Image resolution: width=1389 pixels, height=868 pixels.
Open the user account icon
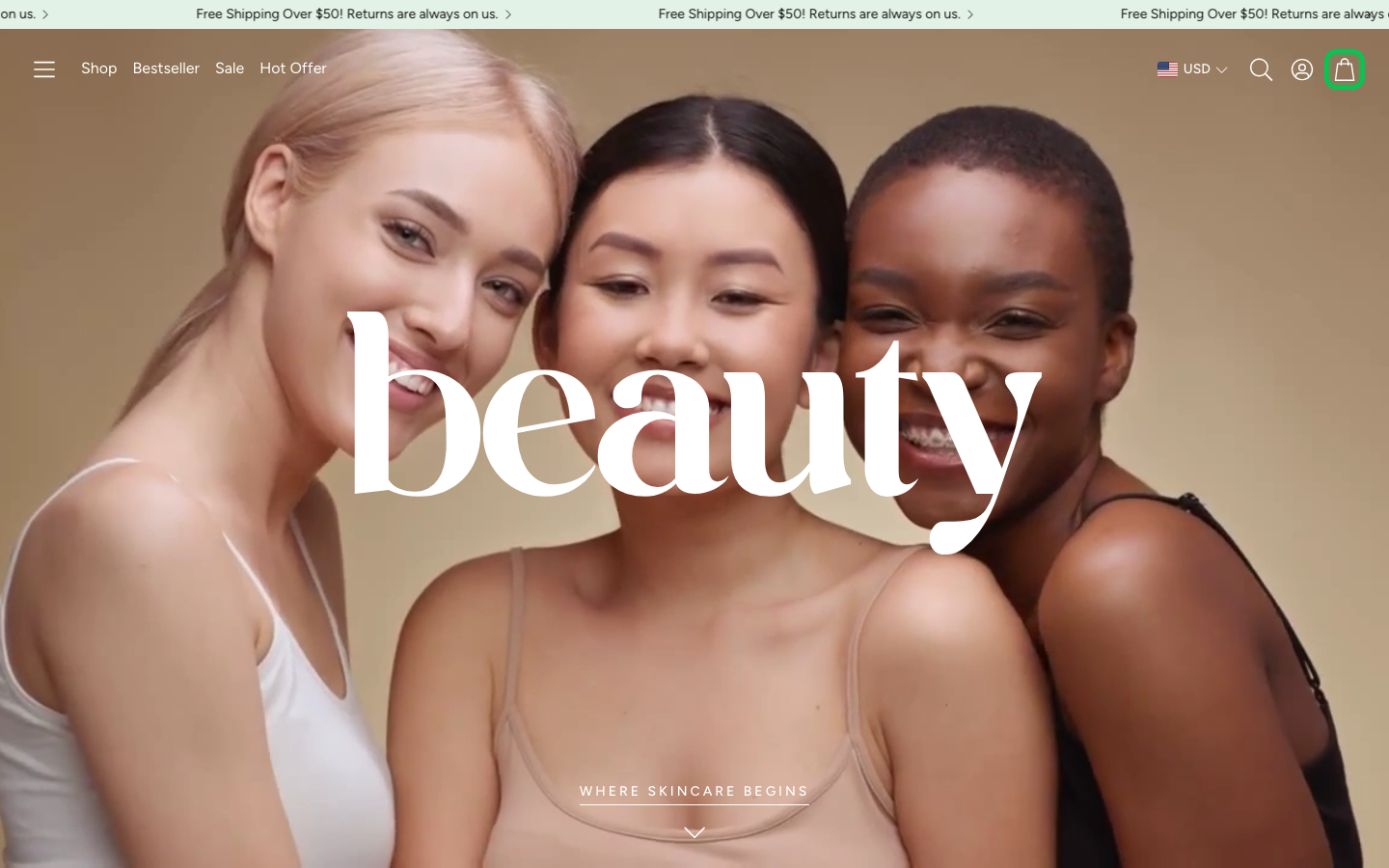pyautogui.click(x=1302, y=69)
